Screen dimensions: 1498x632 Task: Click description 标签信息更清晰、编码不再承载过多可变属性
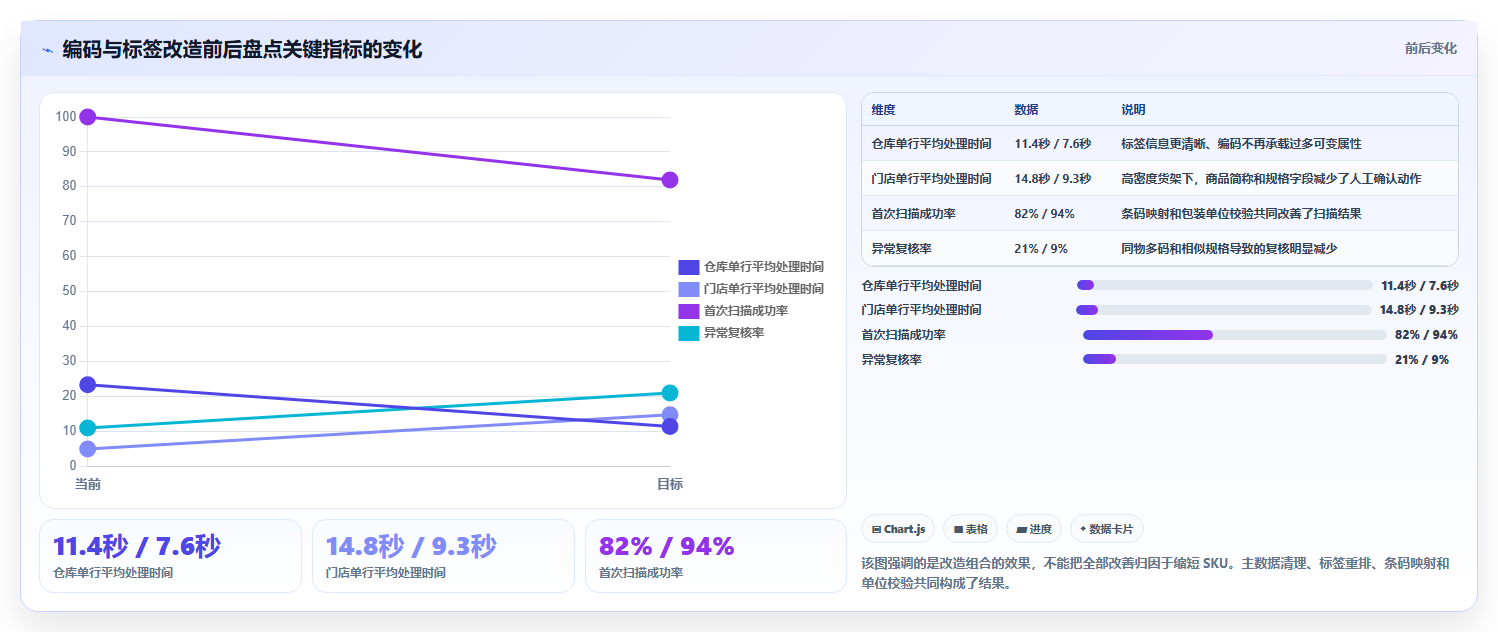pos(1242,144)
